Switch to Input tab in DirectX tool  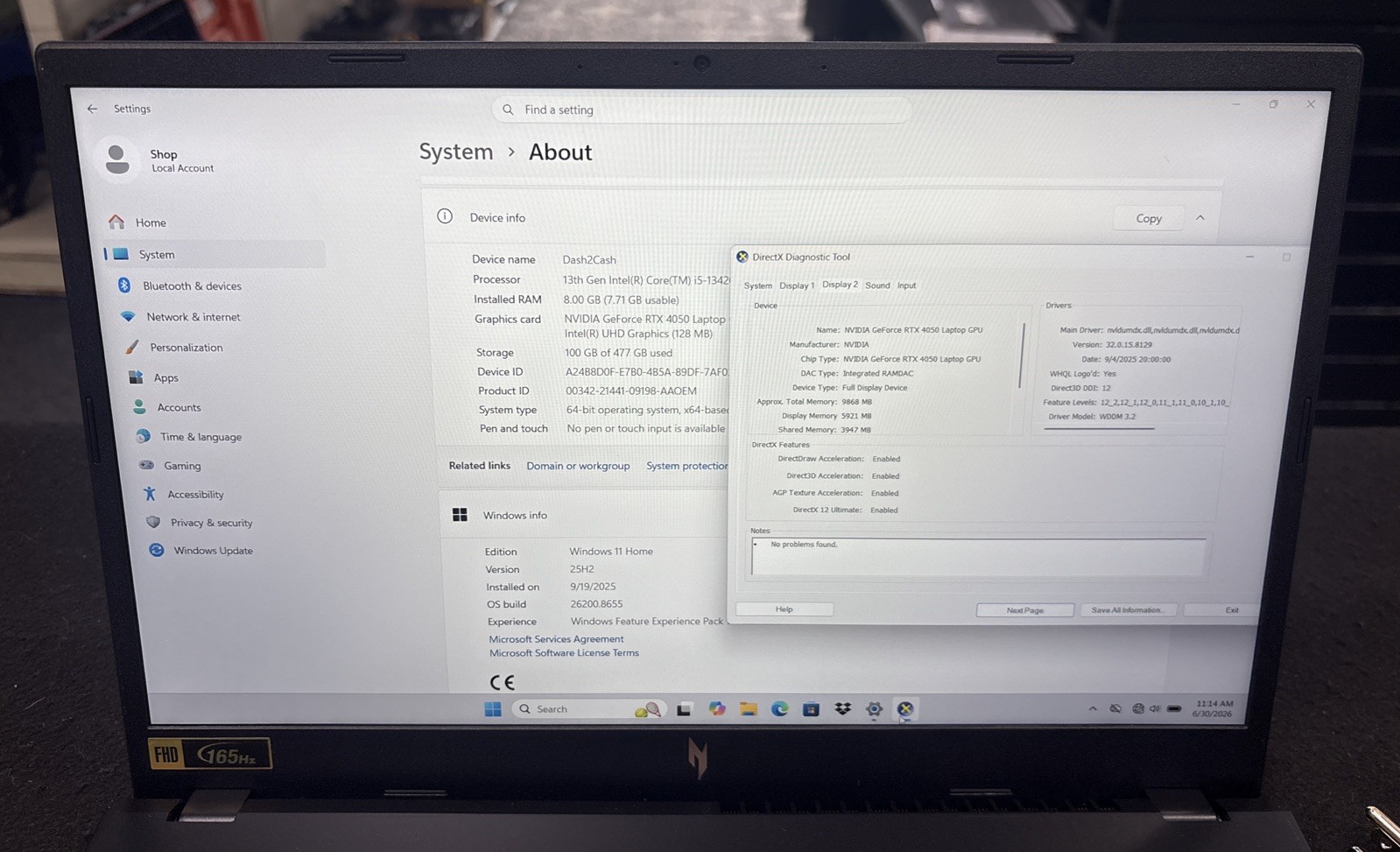tap(906, 285)
